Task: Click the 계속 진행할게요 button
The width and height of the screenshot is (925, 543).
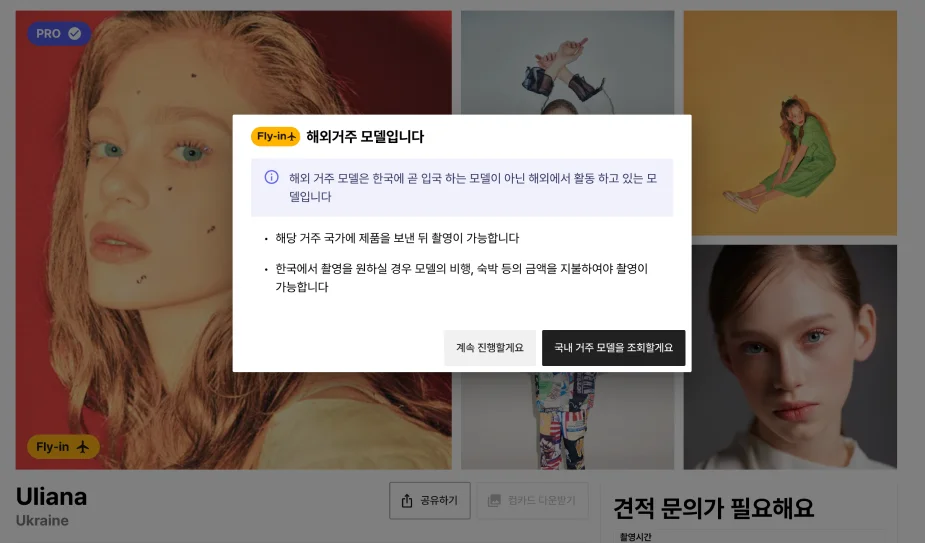Action: (490, 348)
